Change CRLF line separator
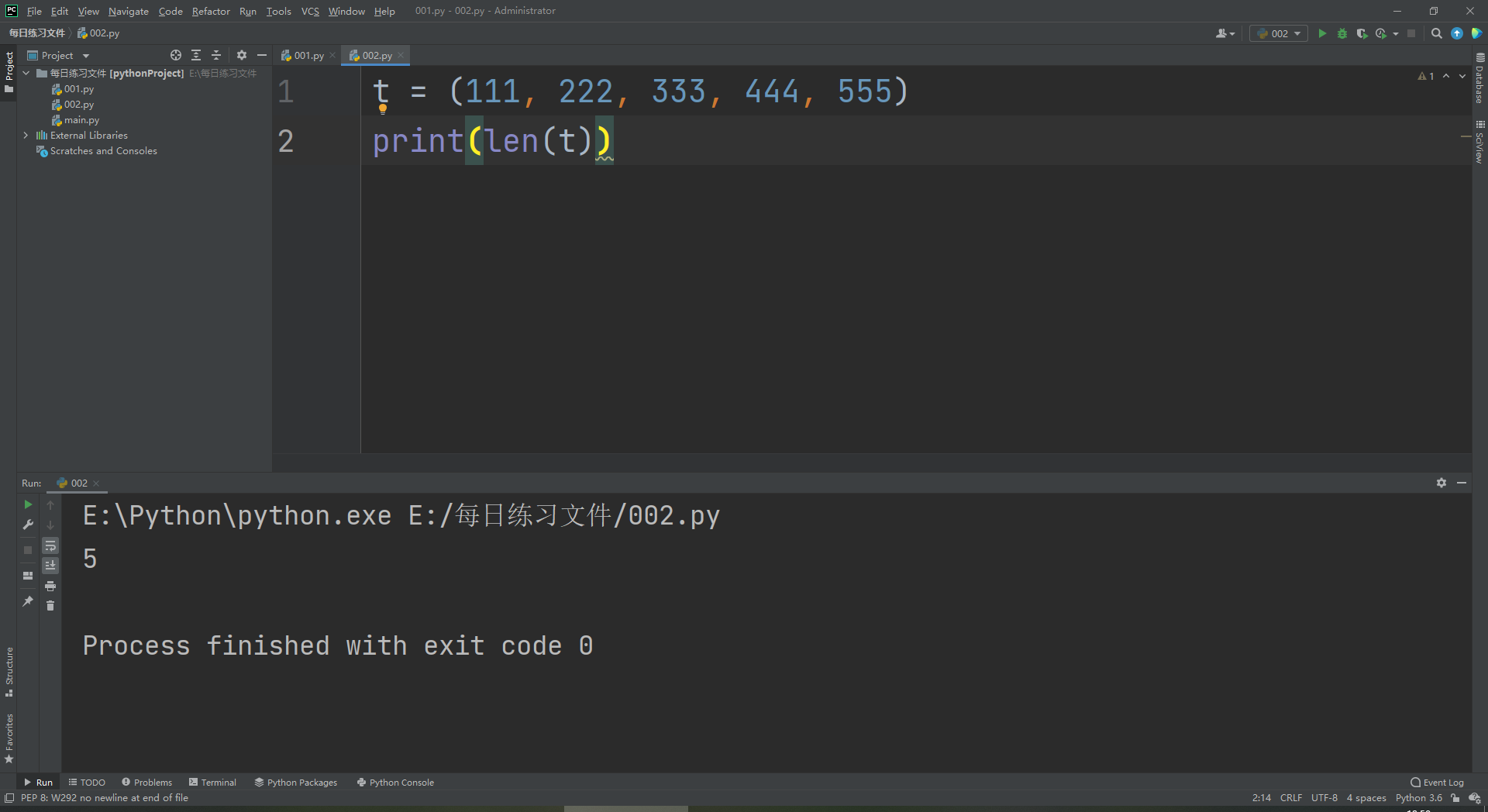Screen dimensions: 1488x812 pyautogui.click(x=1291, y=798)
